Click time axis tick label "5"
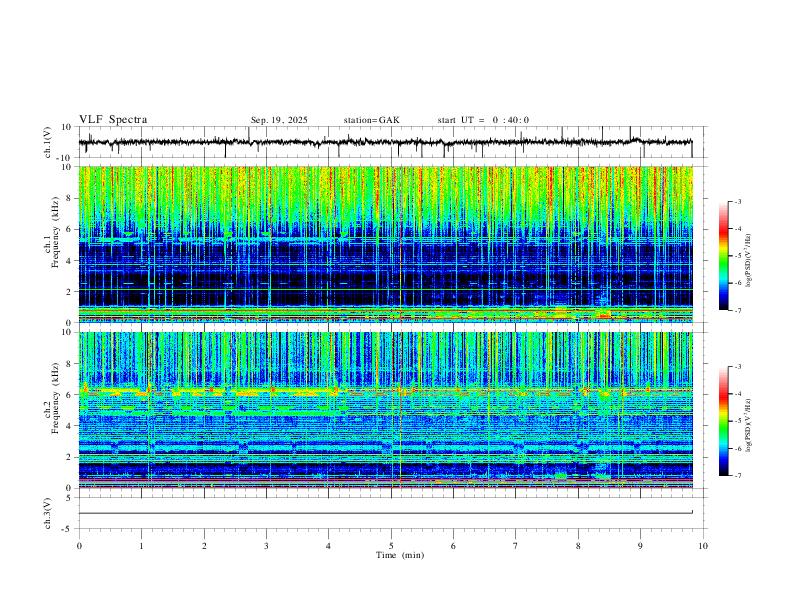The height and width of the screenshot is (612, 792). pos(391,546)
